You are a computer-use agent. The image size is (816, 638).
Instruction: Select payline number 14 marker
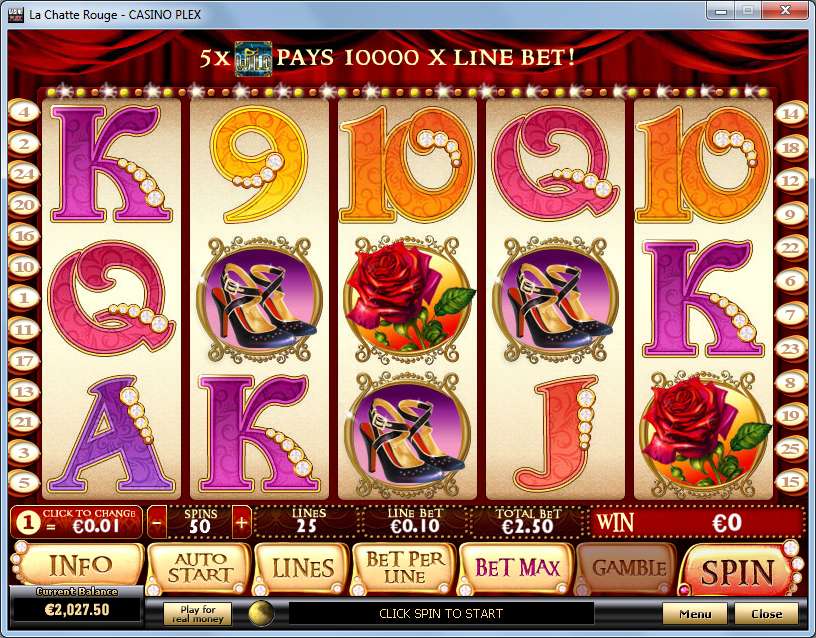coord(790,114)
